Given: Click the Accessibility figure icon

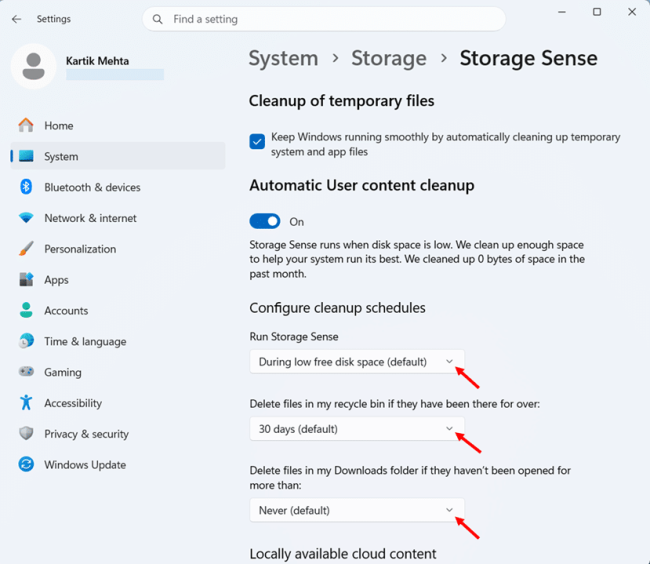Looking at the screenshot, I should click(26, 402).
